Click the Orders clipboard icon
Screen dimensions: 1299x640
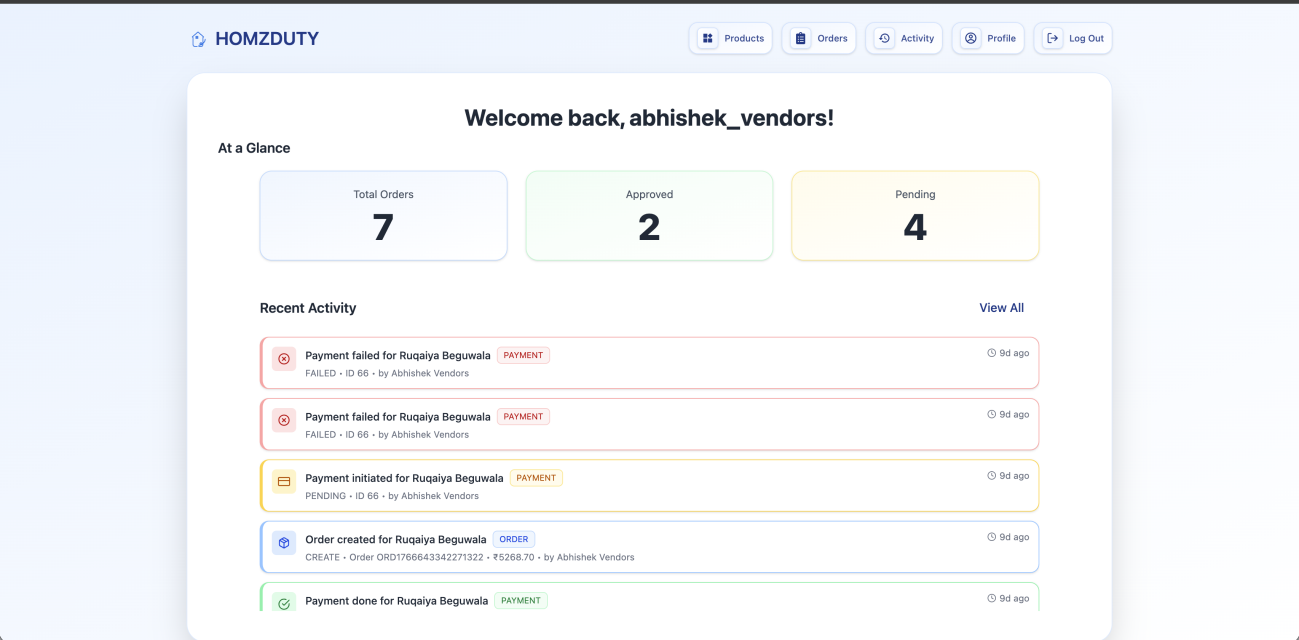pyautogui.click(x=800, y=38)
